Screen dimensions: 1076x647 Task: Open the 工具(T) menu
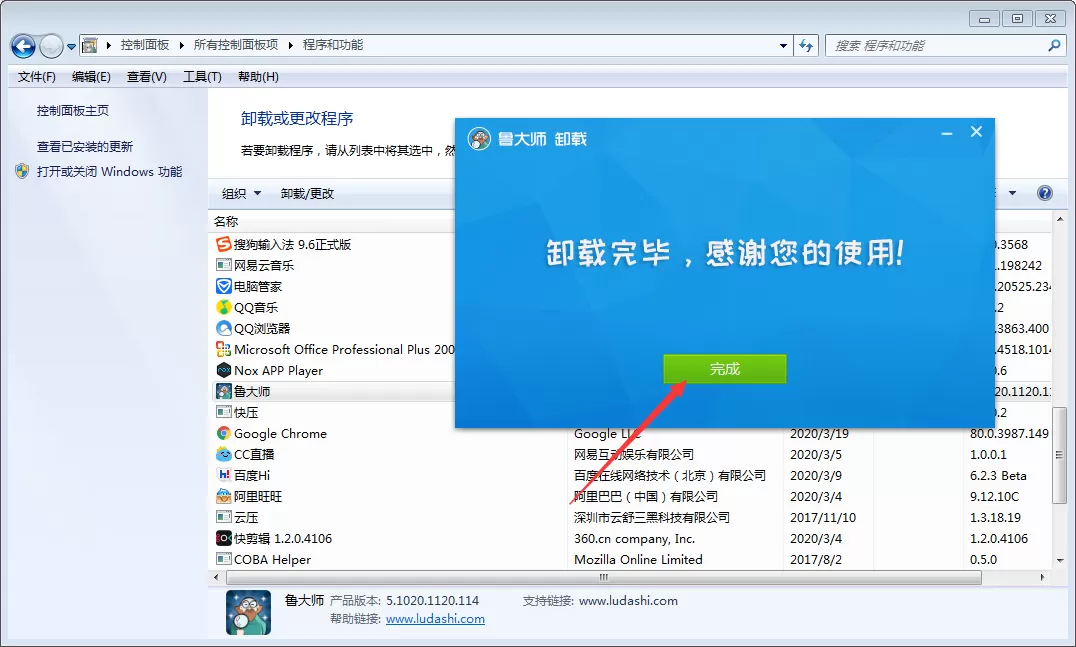202,77
